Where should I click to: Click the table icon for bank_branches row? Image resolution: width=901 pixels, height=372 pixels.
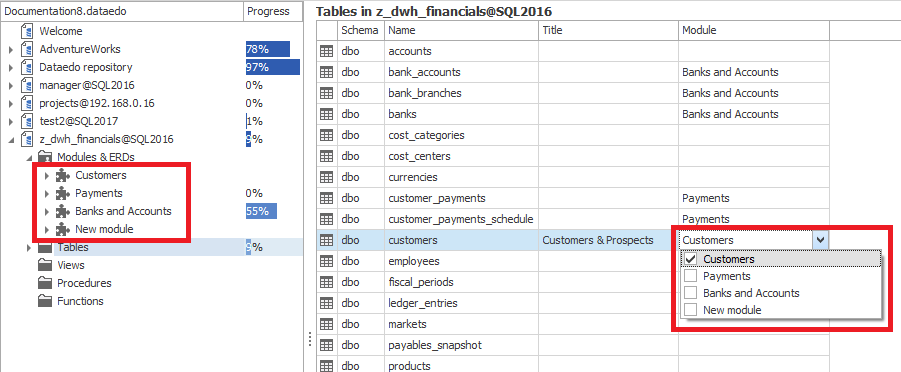tap(326, 93)
